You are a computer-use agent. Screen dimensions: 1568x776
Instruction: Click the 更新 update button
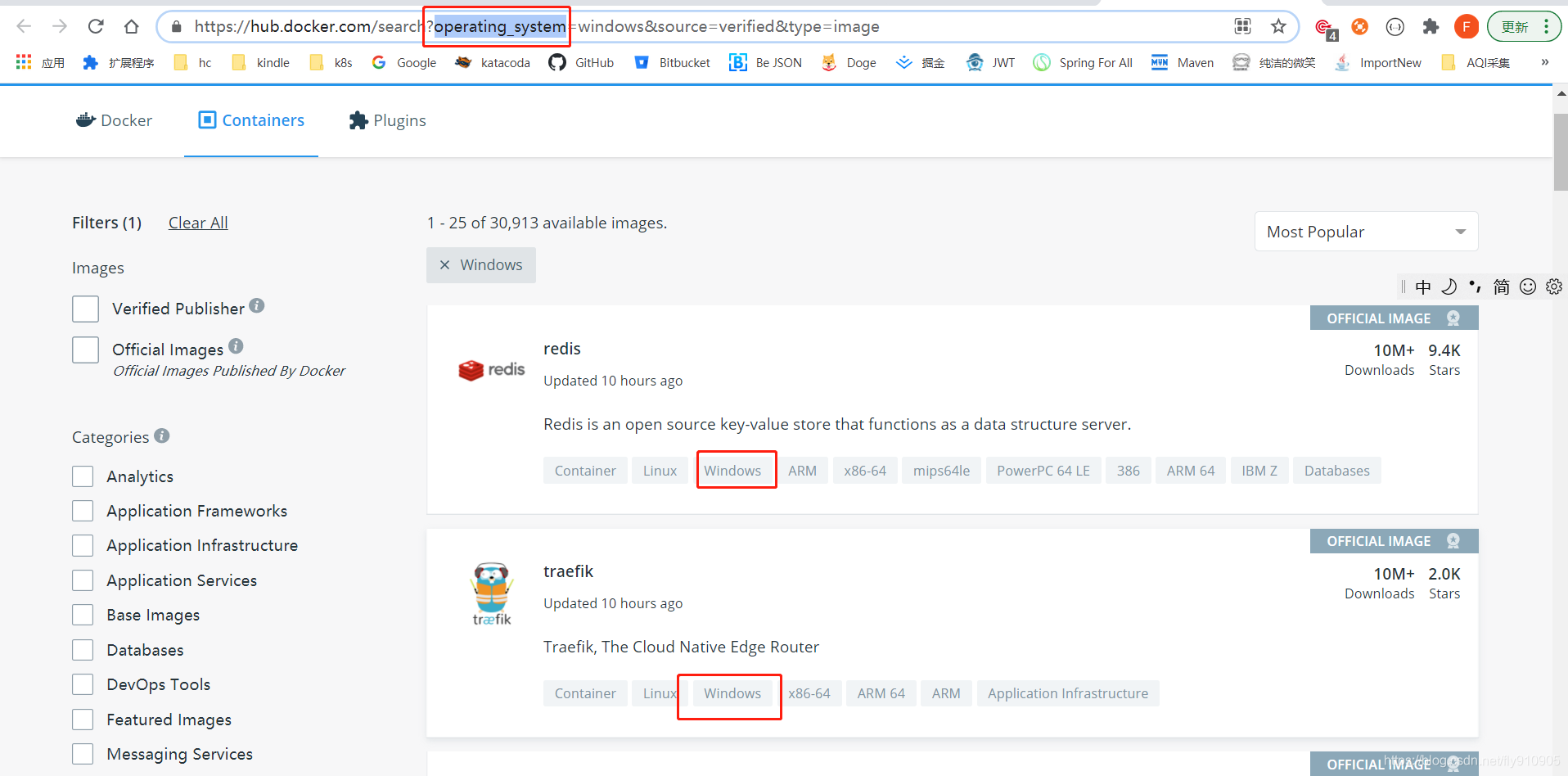point(1514,26)
